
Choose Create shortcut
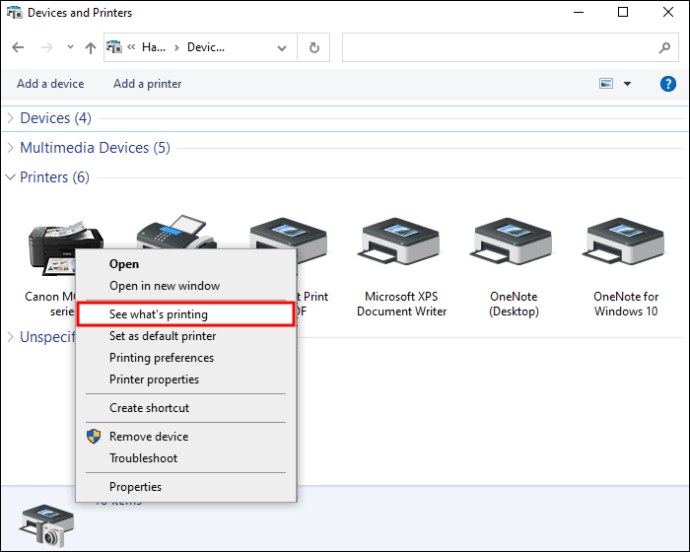186,408
